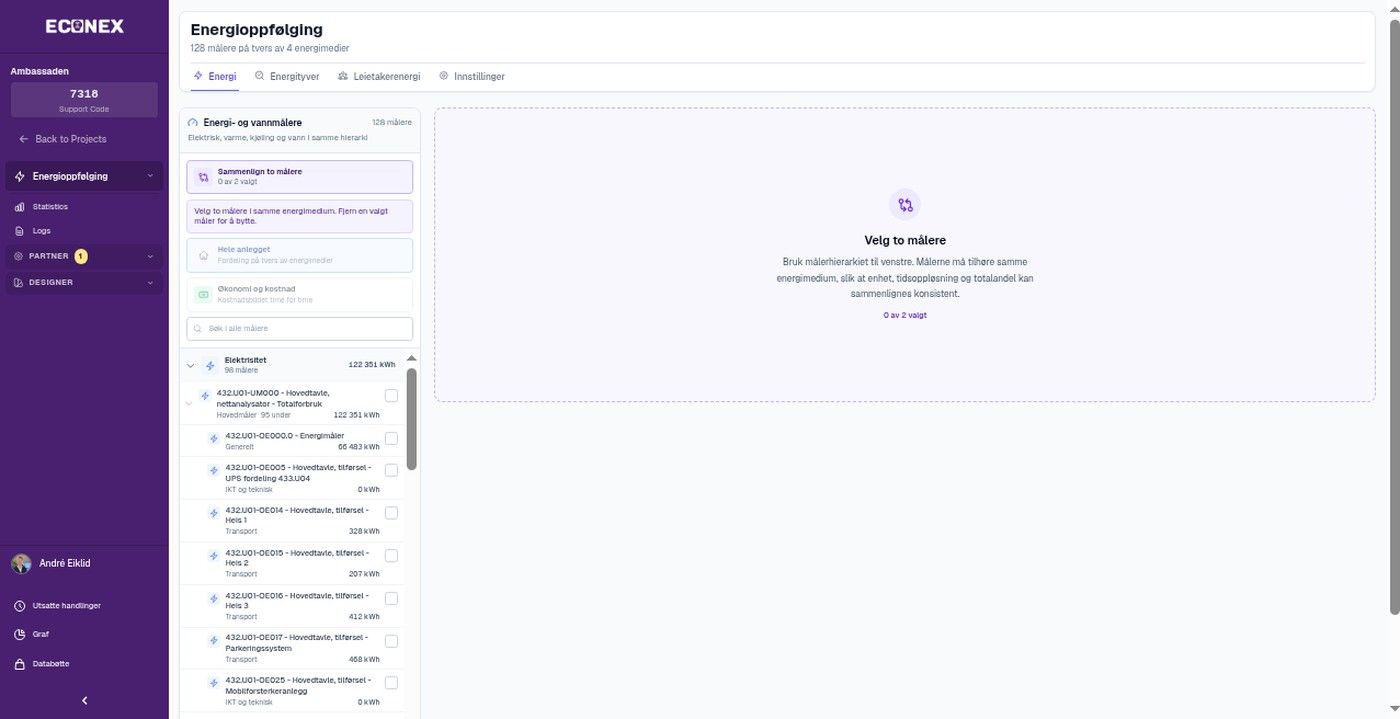Collapse the 432.U01-UM000 Hovedtavle tree node
The image size is (1400, 719).
coord(189,404)
